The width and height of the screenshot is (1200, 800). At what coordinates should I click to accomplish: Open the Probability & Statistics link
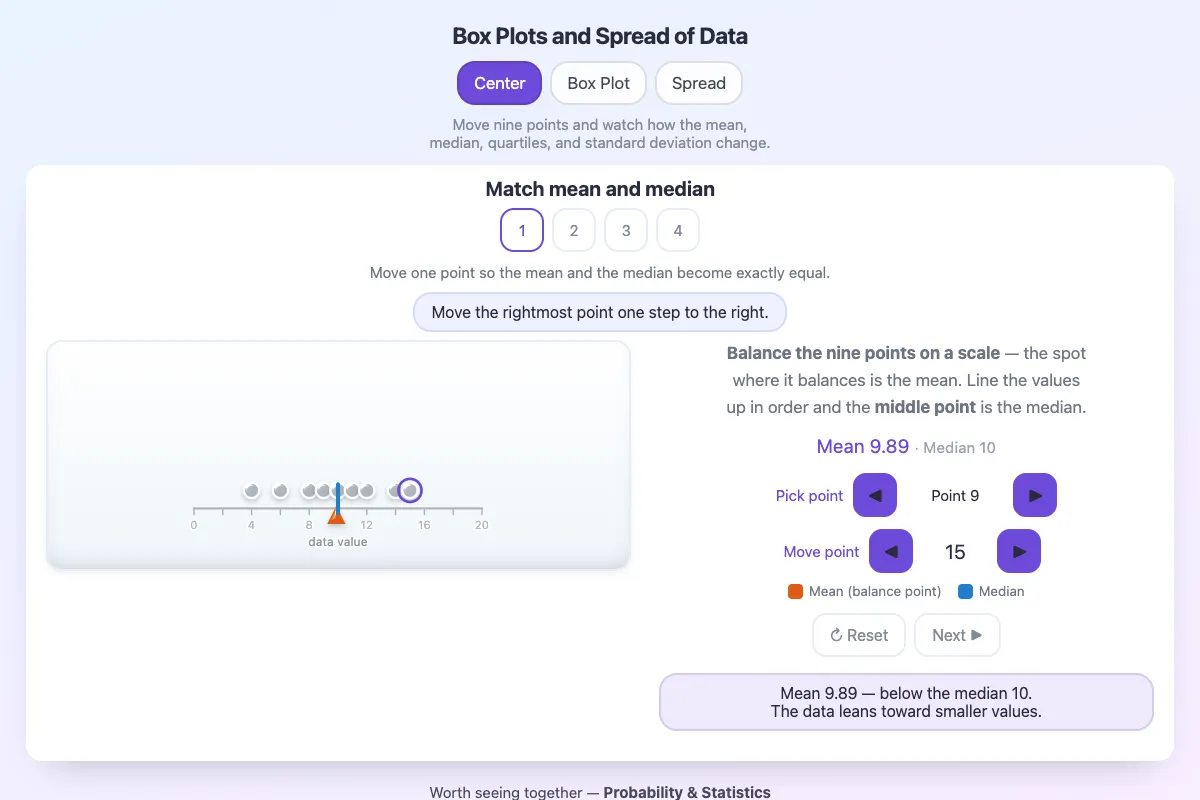pos(687,792)
